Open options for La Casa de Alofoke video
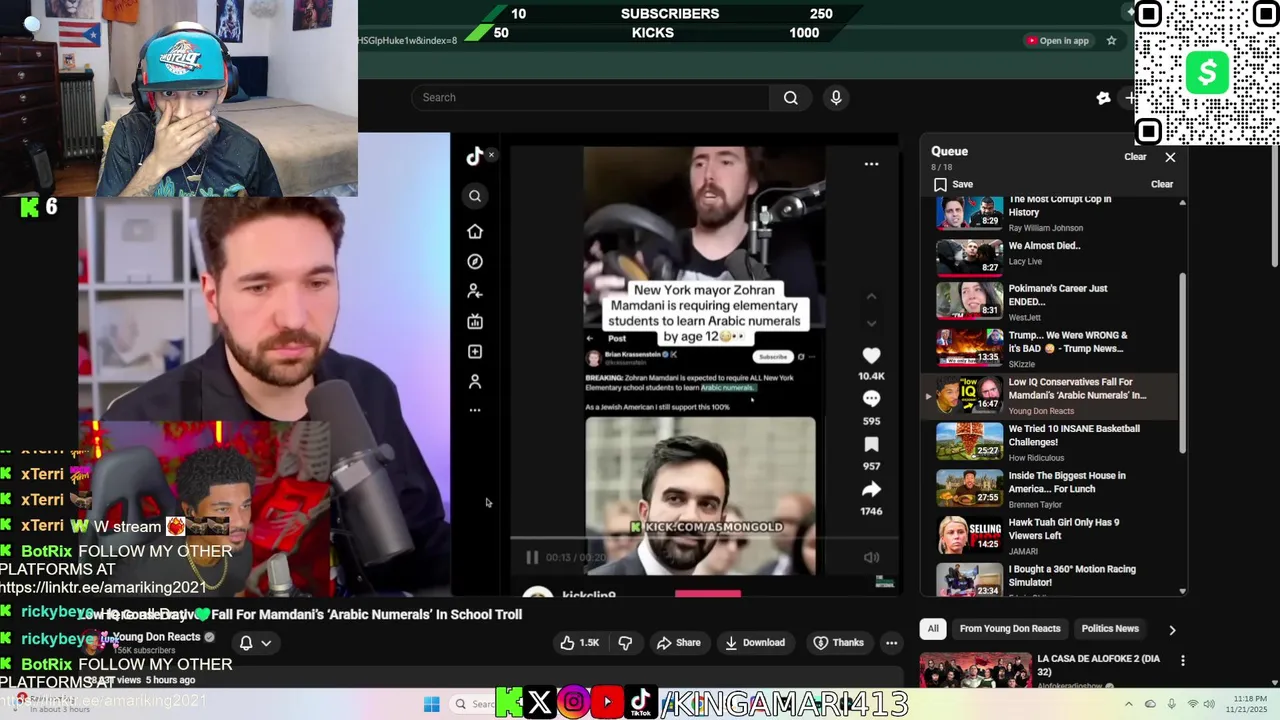1280x720 pixels. coord(1183,661)
